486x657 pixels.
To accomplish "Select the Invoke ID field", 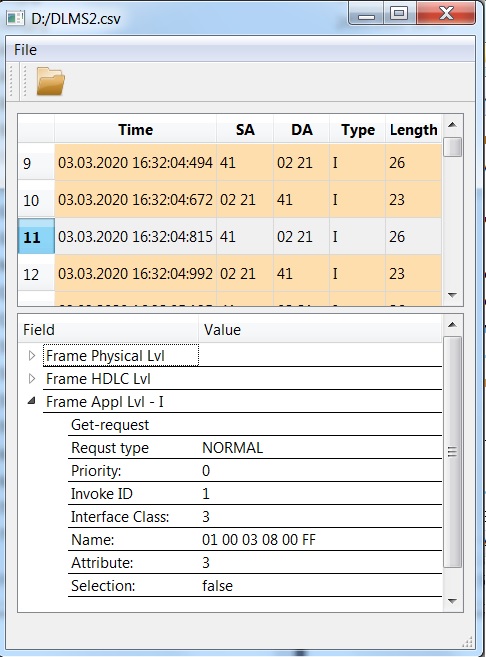I will point(102,494).
